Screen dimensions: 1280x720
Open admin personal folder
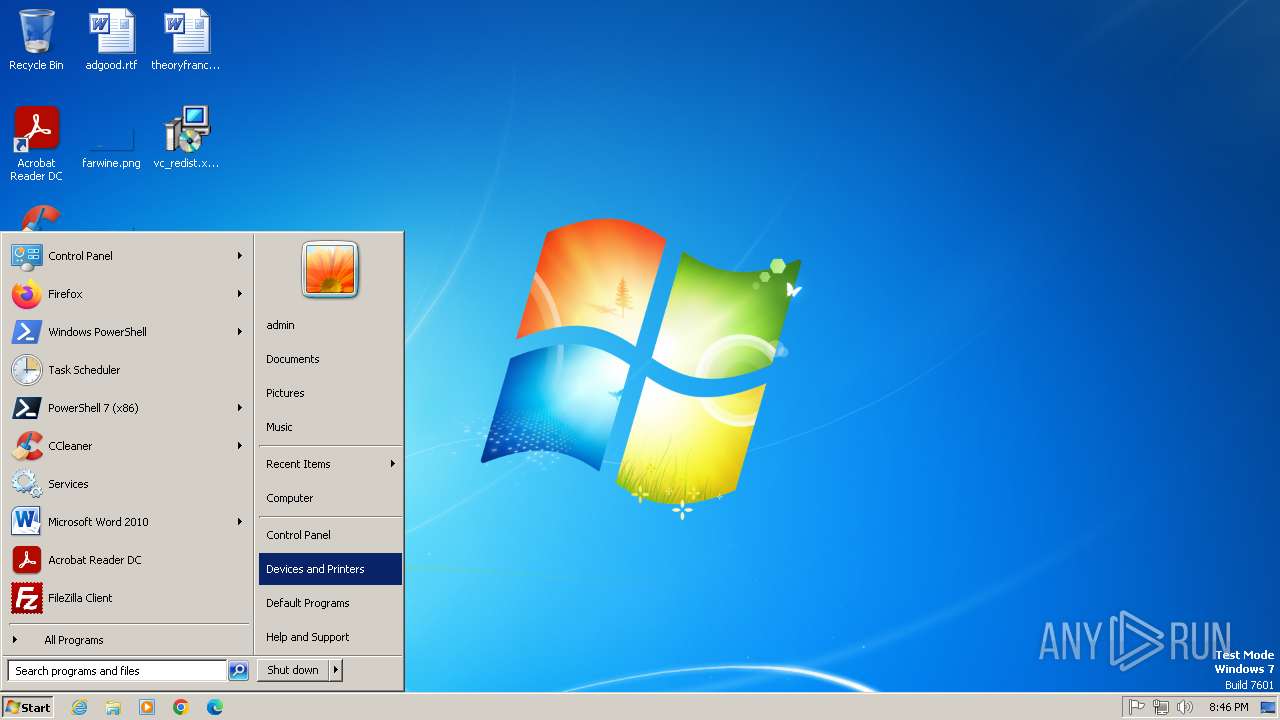[330, 325]
